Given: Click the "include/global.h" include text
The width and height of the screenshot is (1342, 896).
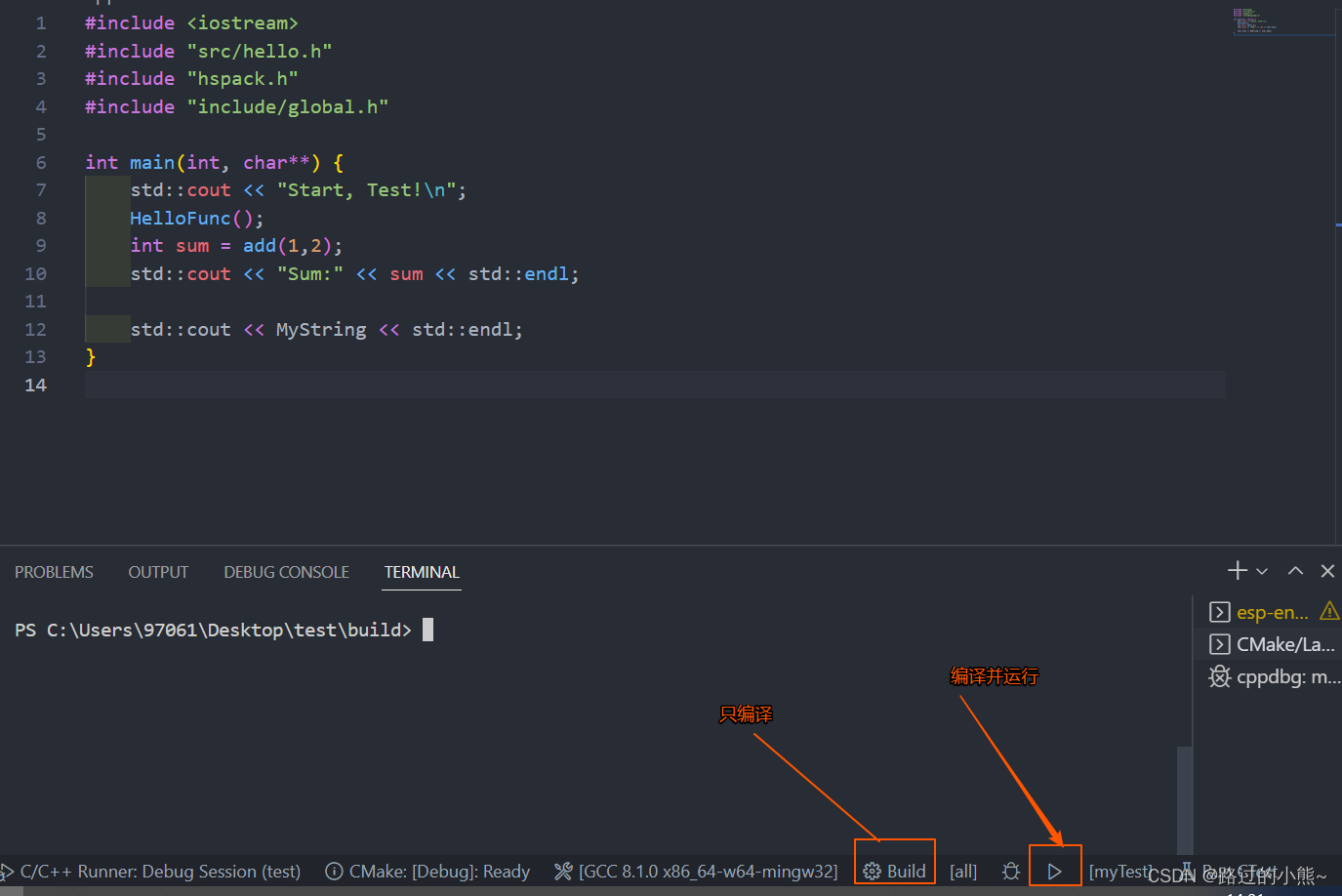Looking at the screenshot, I should [288, 106].
